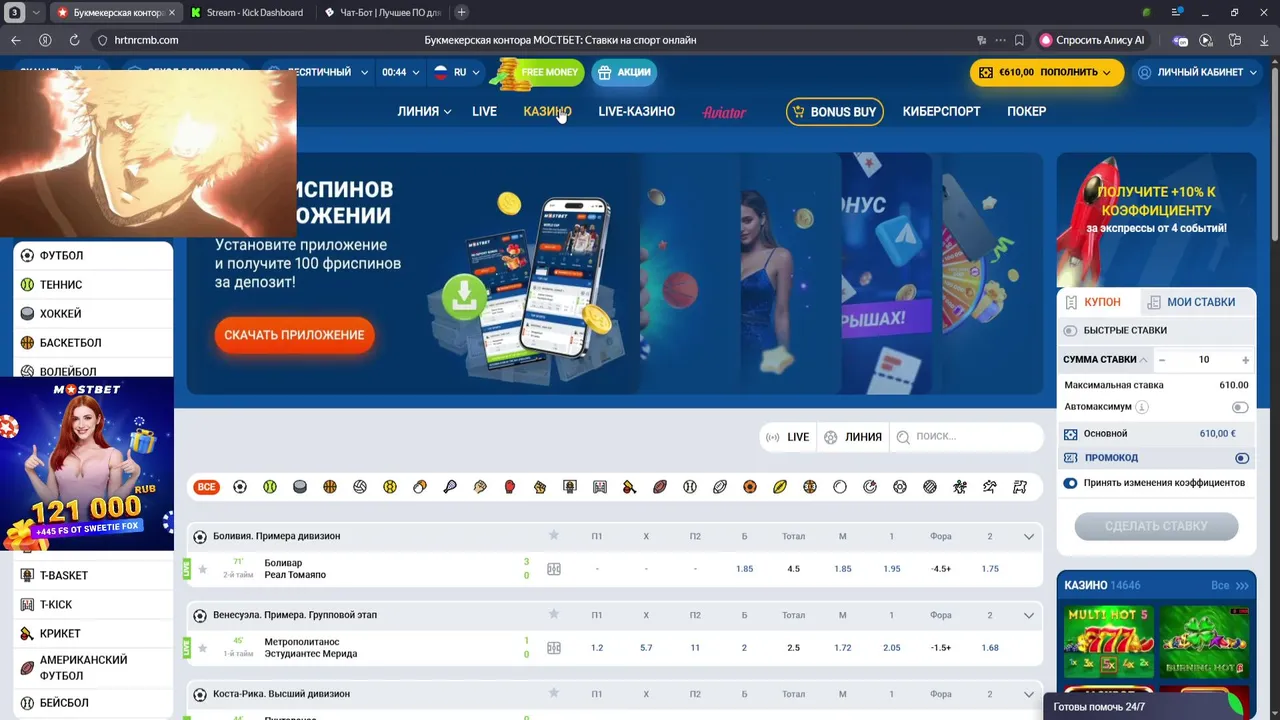The height and width of the screenshot is (720, 1280).
Task: Open Multi Hot 5 casino game thumbnail
Action: (x=1109, y=641)
